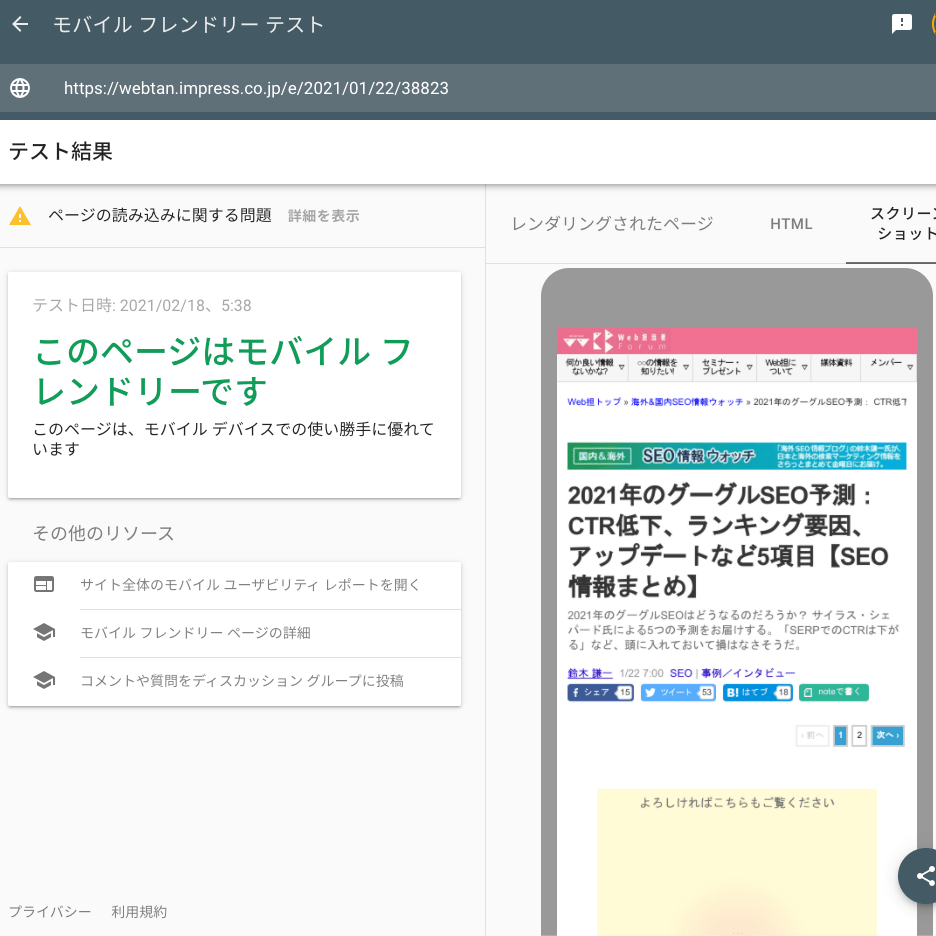Select the レンダリングされたページ tab
936x936 pixels.
[612, 224]
